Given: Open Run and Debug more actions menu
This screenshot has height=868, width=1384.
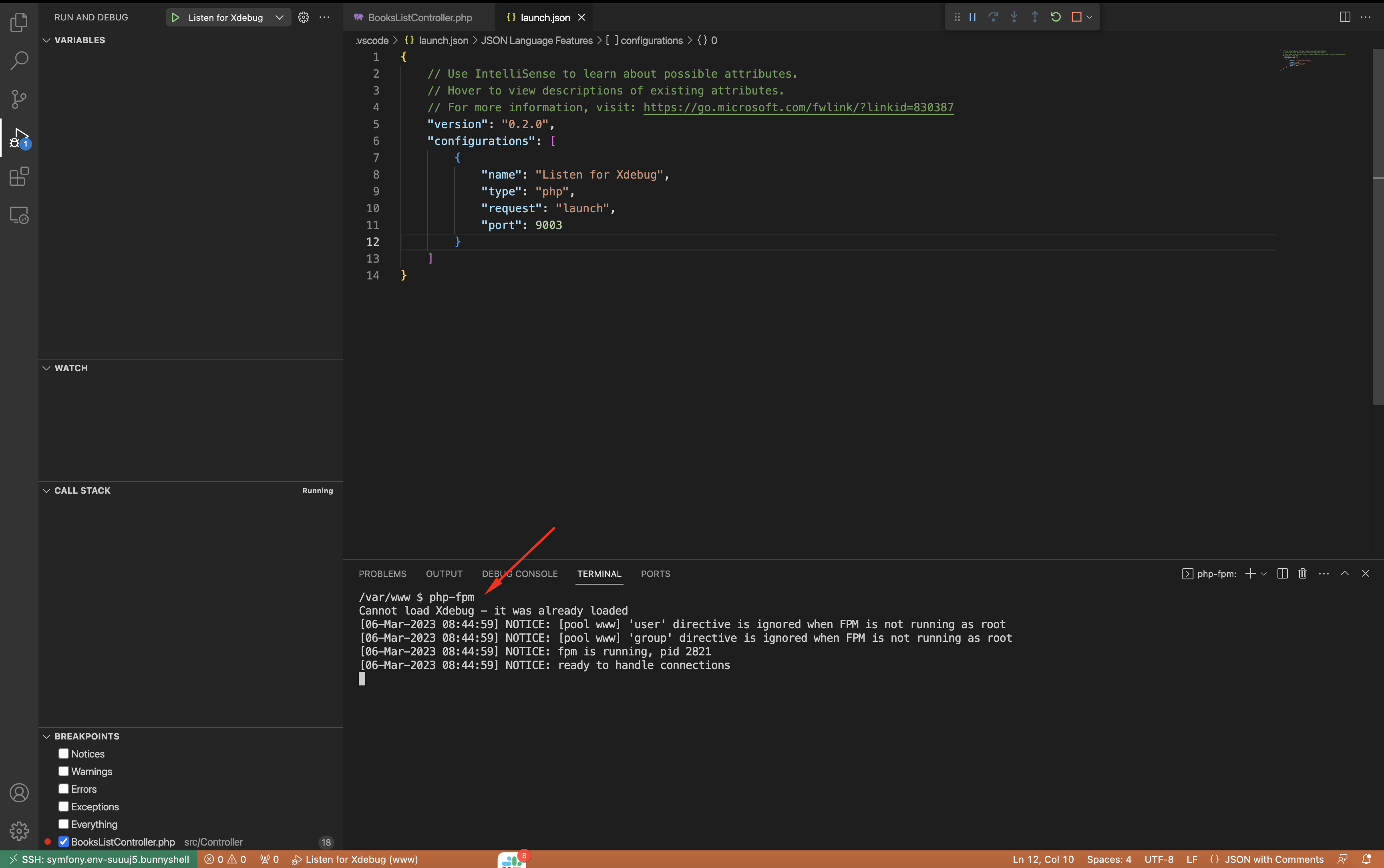Looking at the screenshot, I should click(x=324, y=17).
